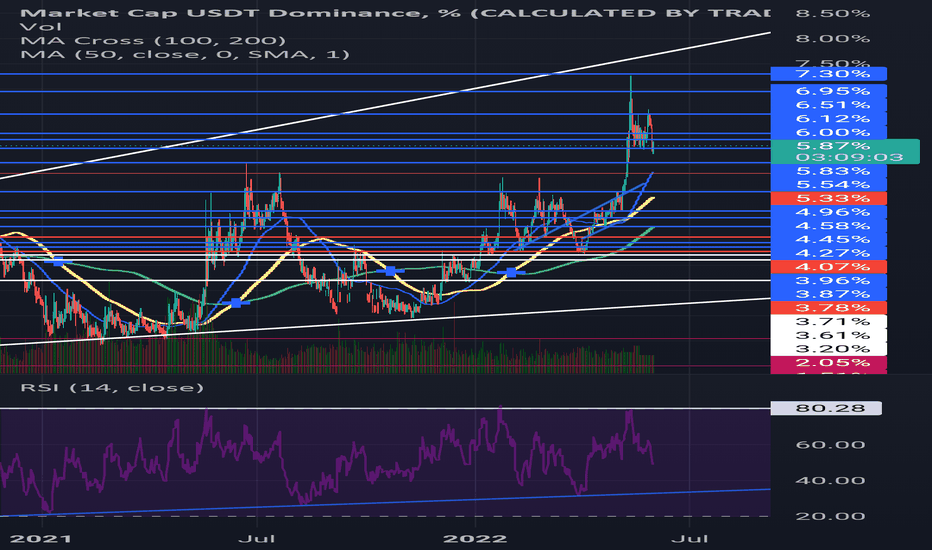Click the MA cross marker just after 2022 starts
Viewport: 932px width, 550px height.
[511, 272]
